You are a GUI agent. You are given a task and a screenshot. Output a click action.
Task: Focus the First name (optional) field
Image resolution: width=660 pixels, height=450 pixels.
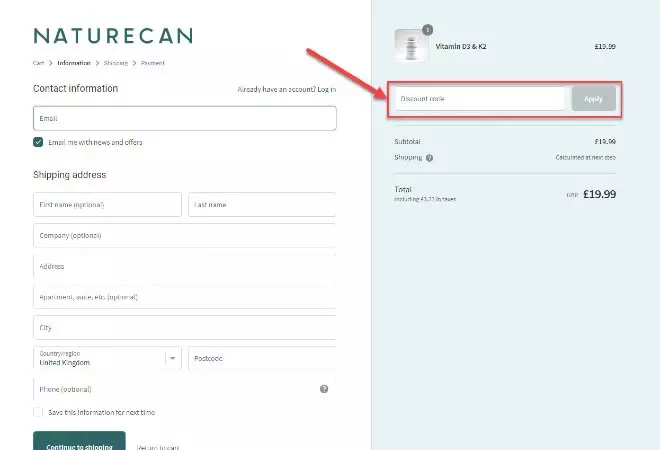coord(107,205)
